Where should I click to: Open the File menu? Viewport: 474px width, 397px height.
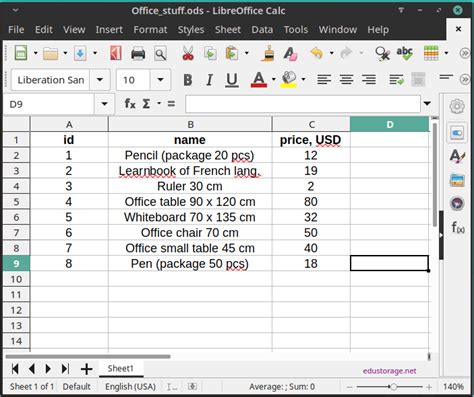coord(16,30)
